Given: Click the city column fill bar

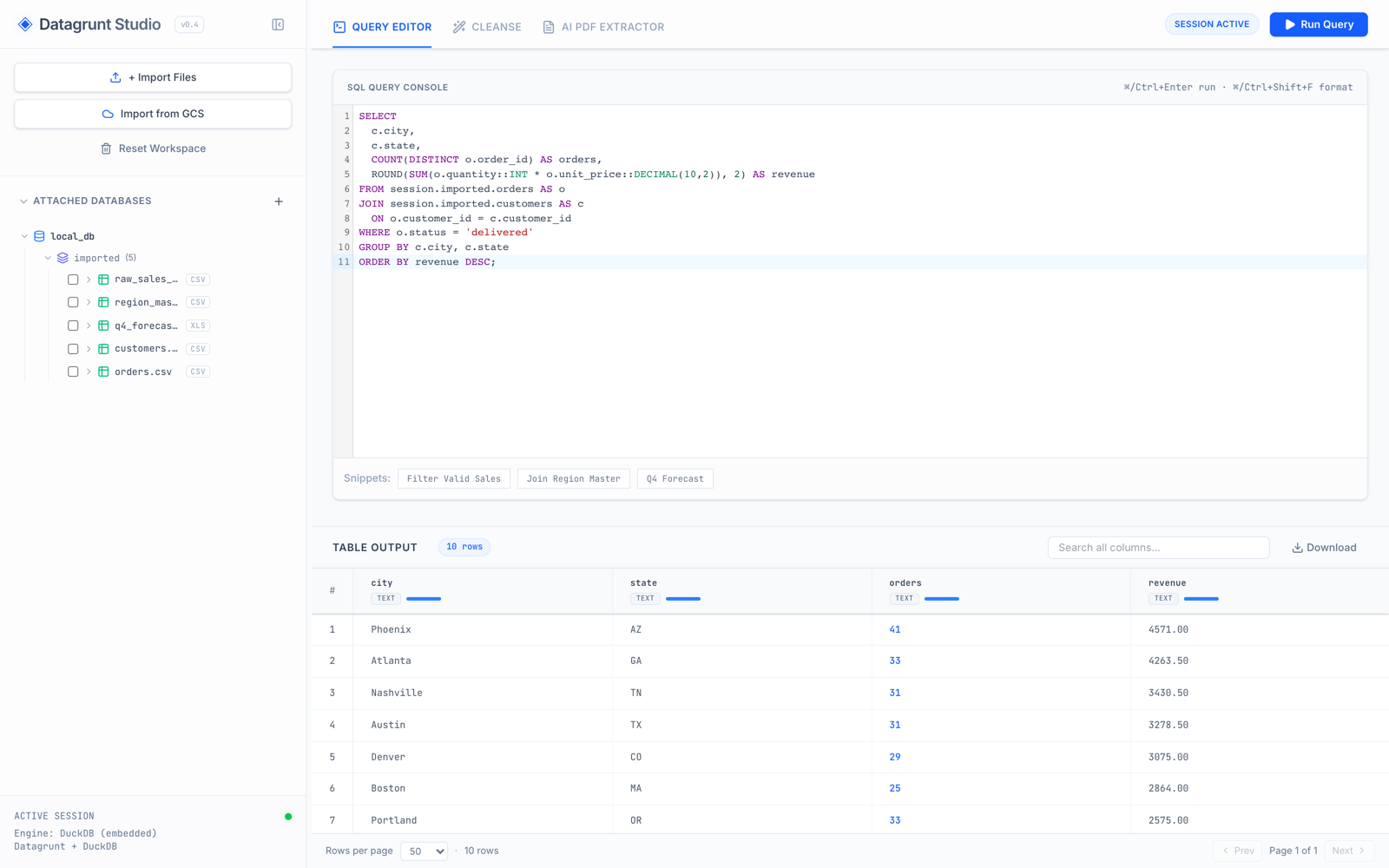Looking at the screenshot, I should (424, 599).
